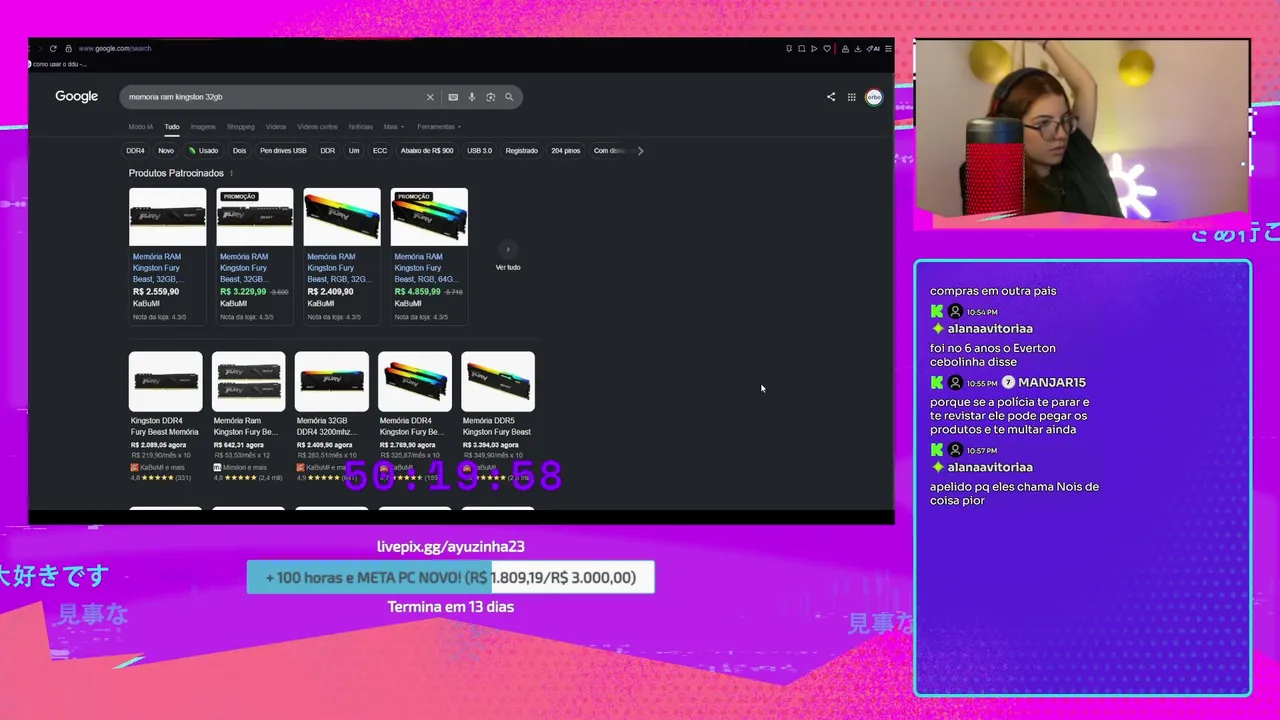Open the Vídeos curtos tab

click(317, 127)
